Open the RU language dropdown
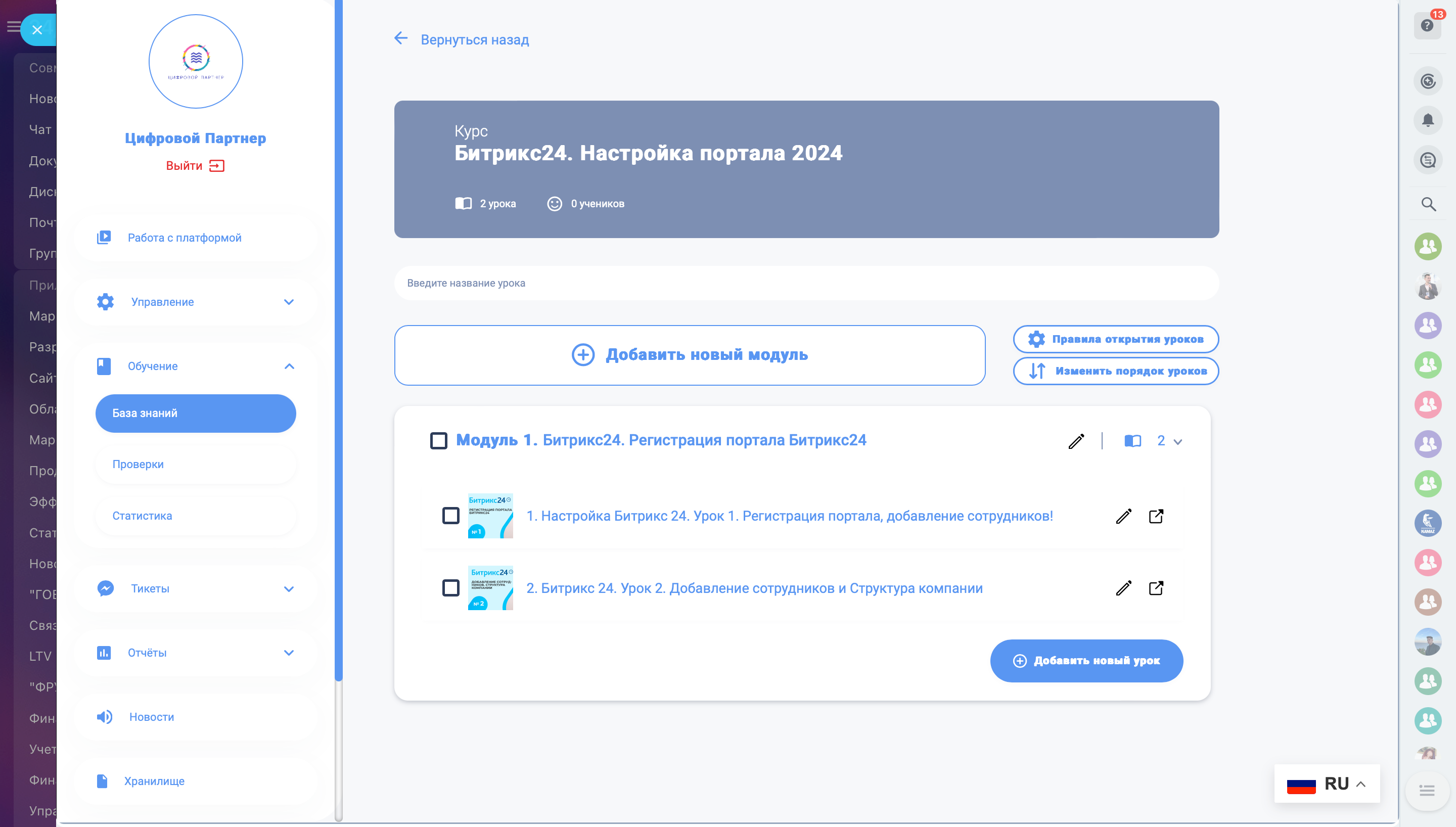 1327,784
